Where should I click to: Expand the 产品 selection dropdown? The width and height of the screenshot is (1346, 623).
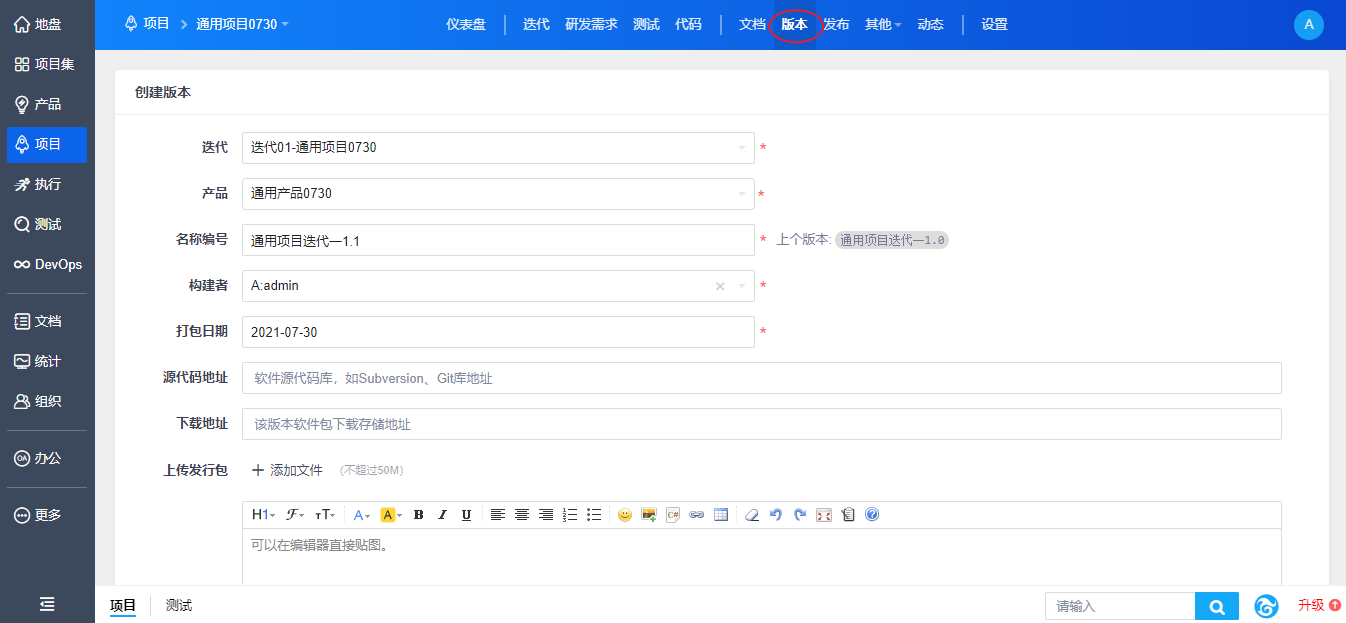point(498,194)
